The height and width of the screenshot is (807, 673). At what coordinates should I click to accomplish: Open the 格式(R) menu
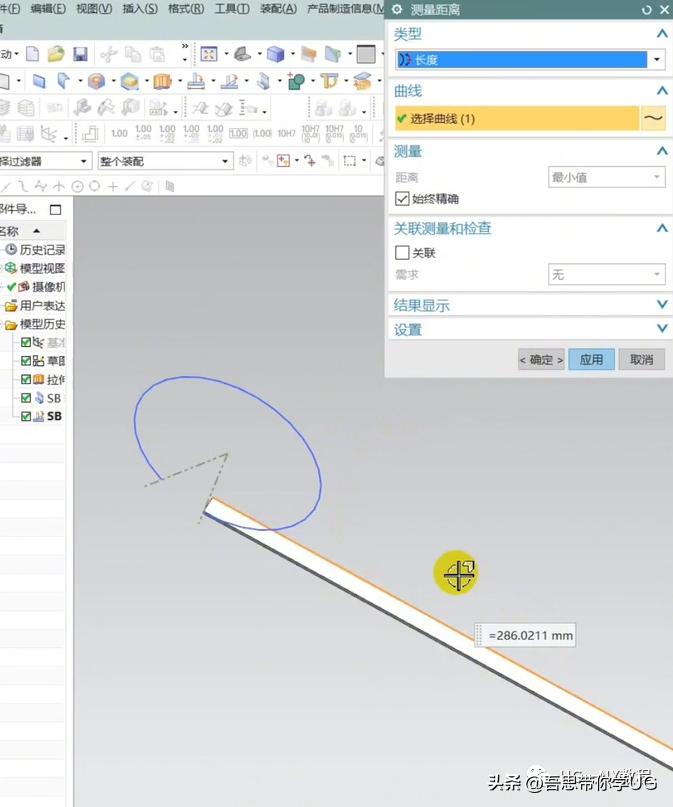[186, 9]
